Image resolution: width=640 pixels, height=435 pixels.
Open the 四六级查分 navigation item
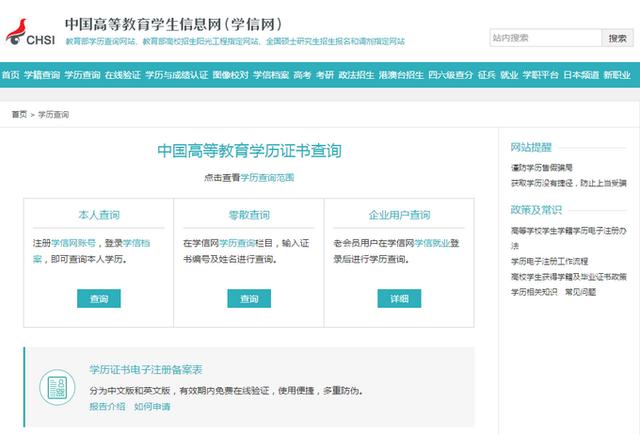(x=449, y=75)
